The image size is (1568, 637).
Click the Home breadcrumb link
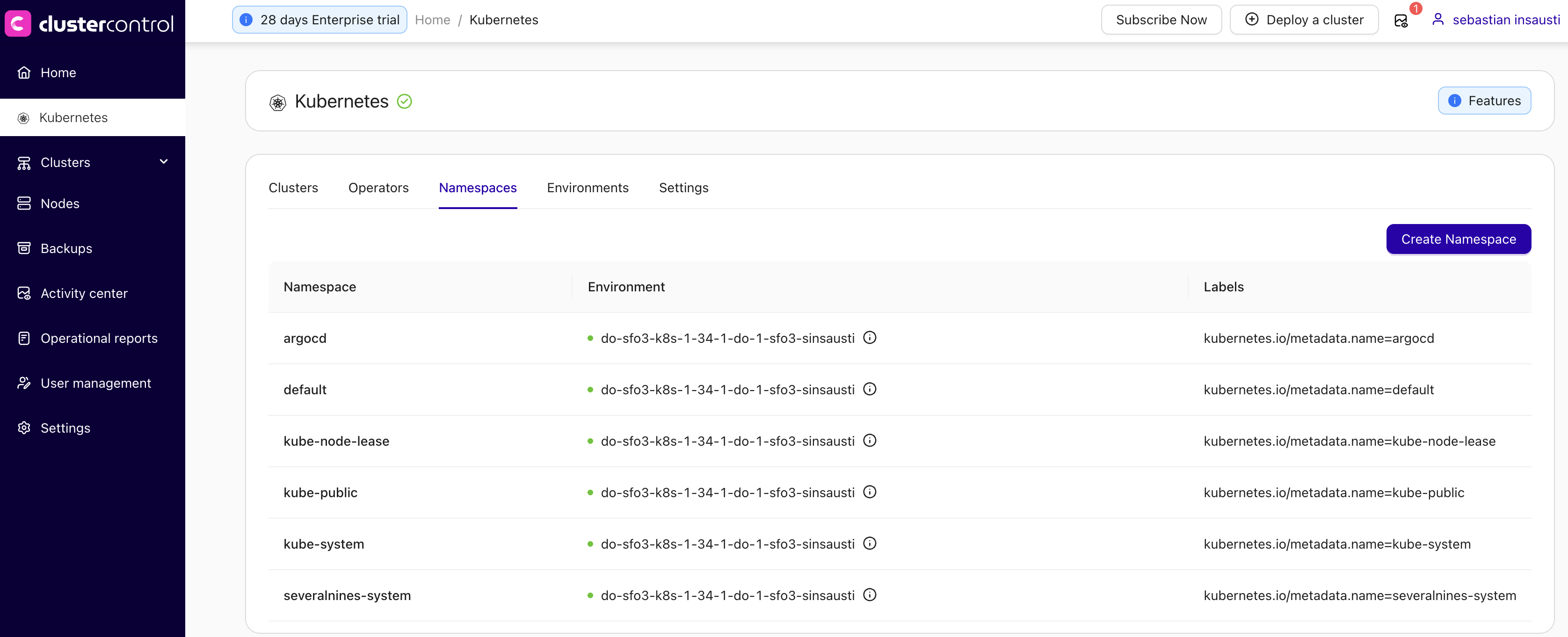pyautogui.click(x=432, y=20)
